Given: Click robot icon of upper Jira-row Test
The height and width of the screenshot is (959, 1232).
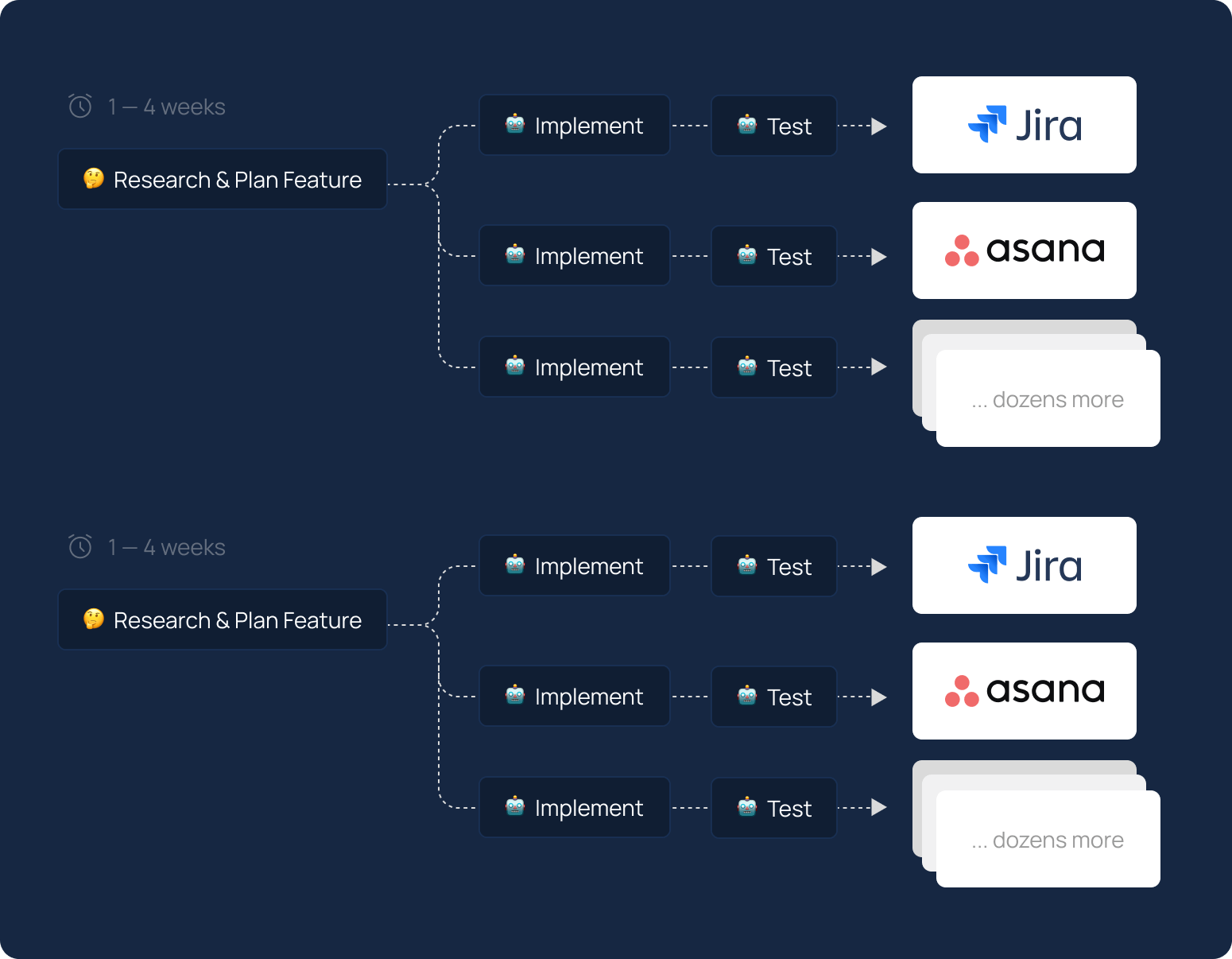Looking at the screenshot, I should click(747, 125).
